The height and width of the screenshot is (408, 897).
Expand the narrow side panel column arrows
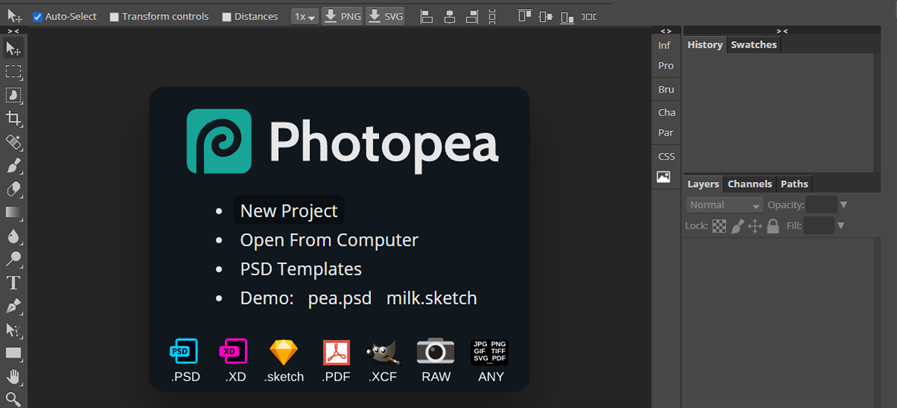(x=666, y=31)
